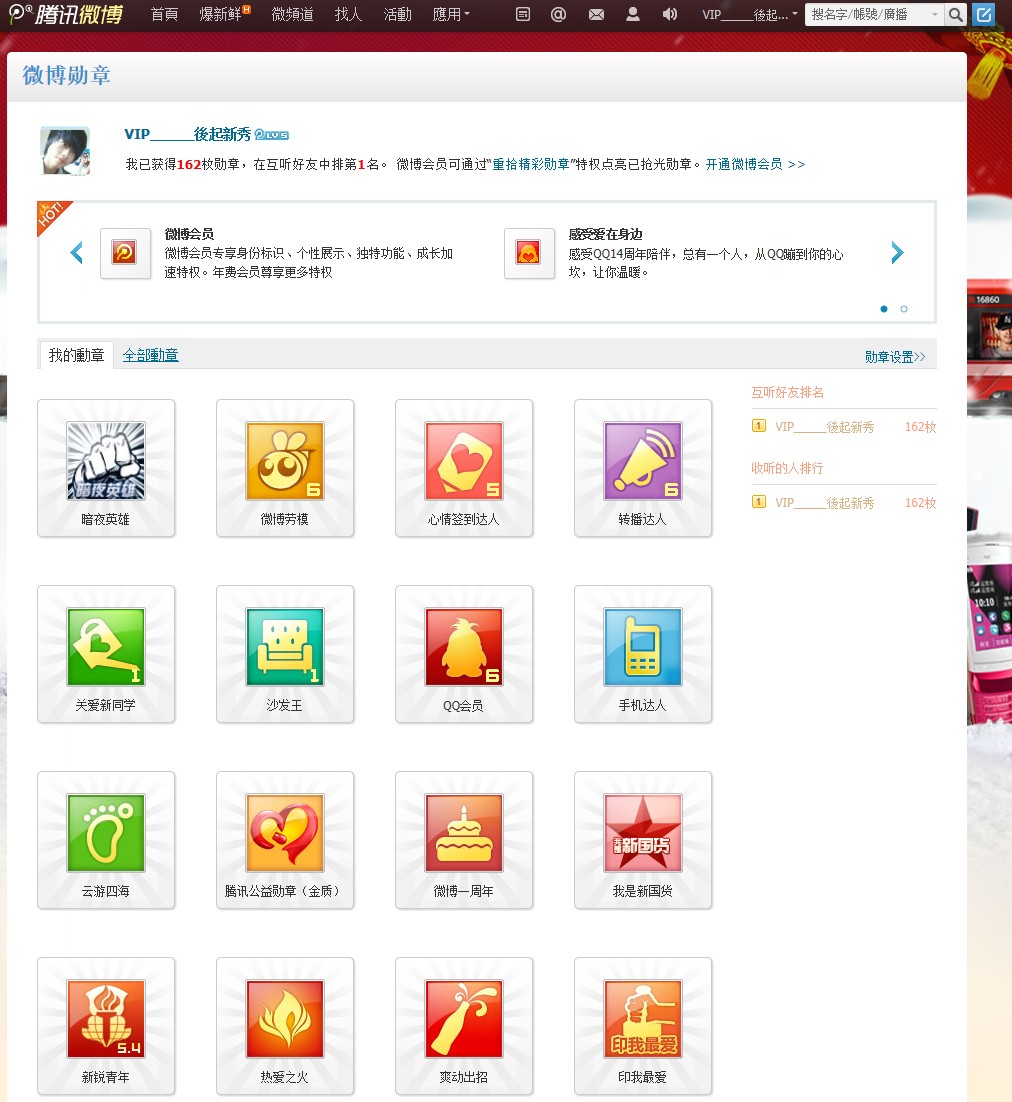Click the search magnifier icon
Screen dimensions: 1012x1102
955,14
